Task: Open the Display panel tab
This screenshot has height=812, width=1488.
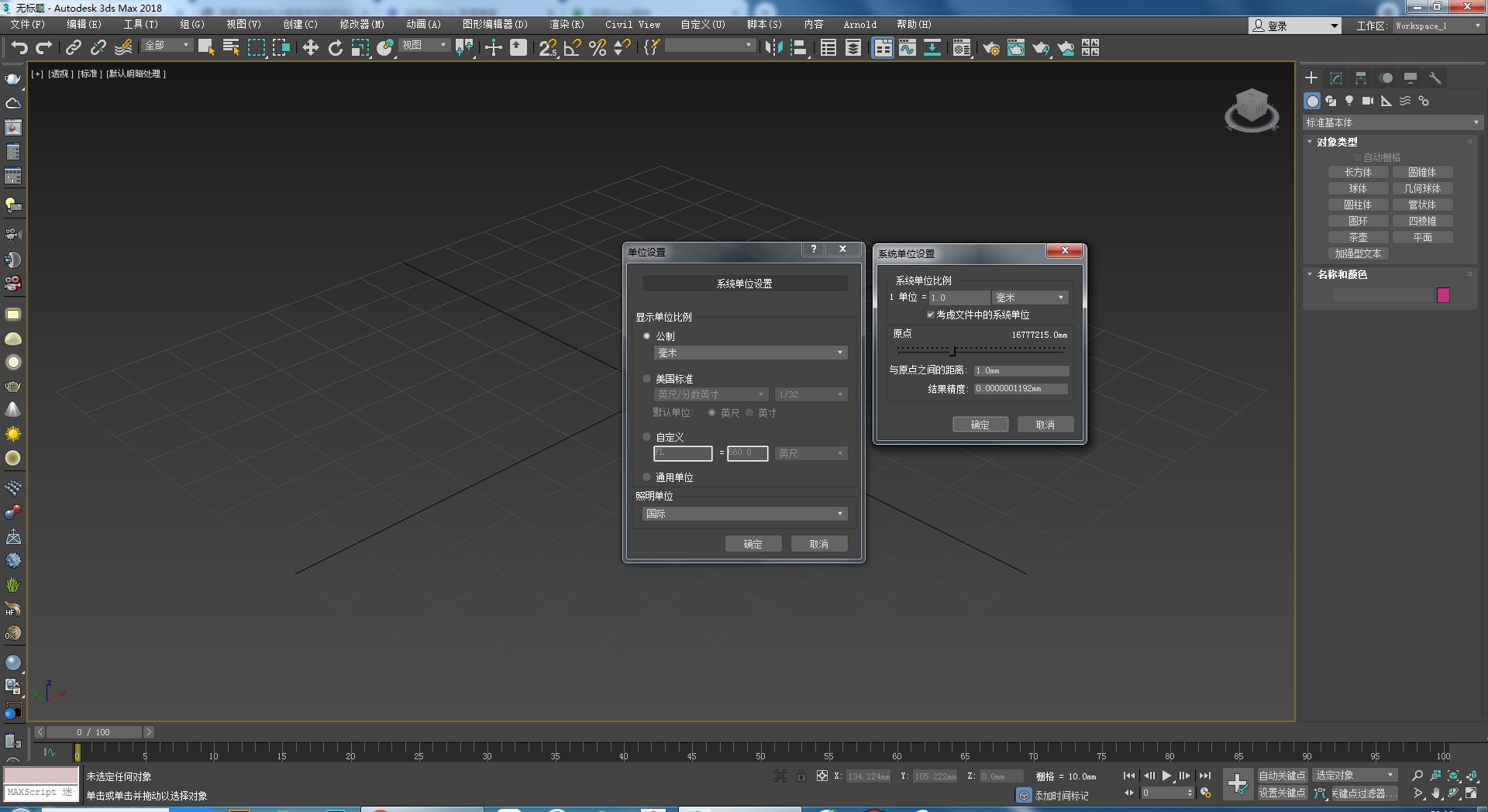Action: pyautogui.click(x=1410, y=77)
